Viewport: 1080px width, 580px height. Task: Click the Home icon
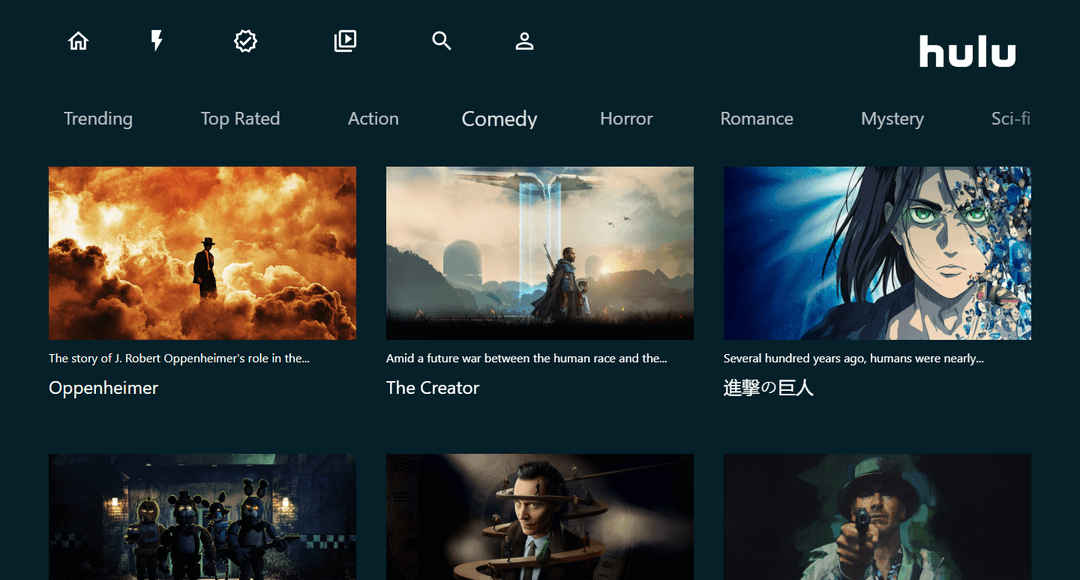tap(78, 41)
